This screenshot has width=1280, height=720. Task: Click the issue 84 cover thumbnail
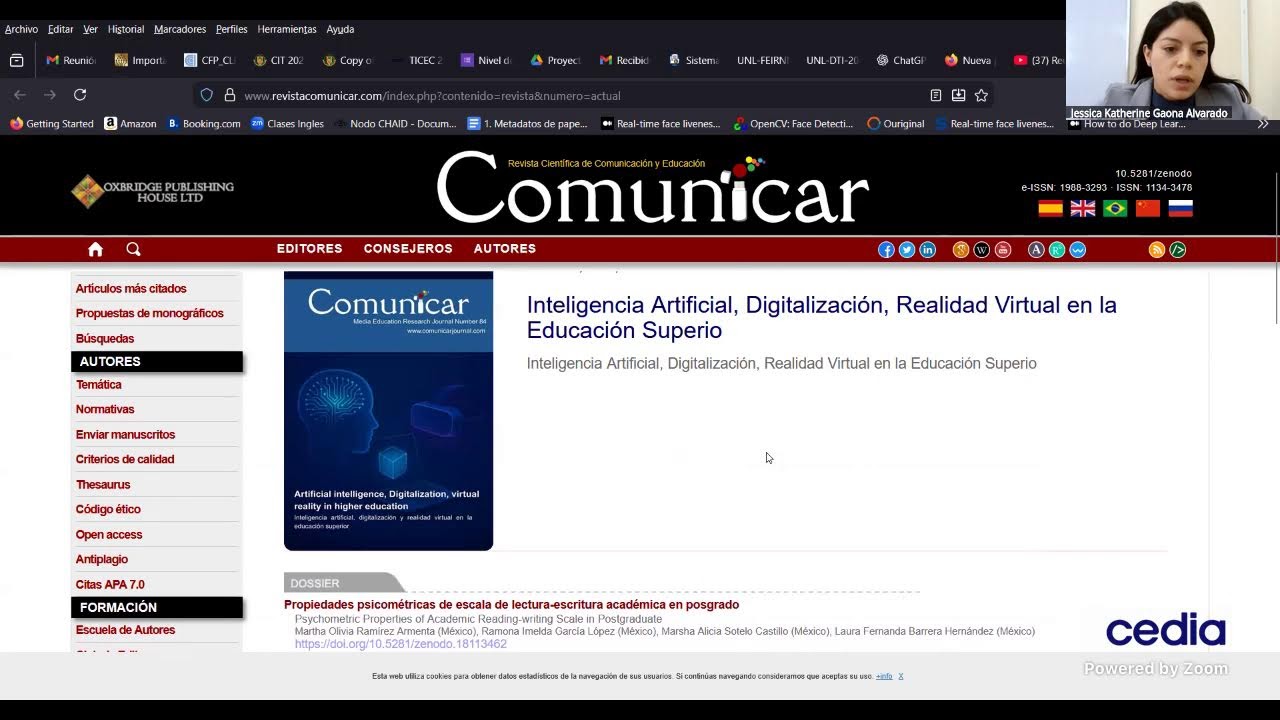point(388,411)
